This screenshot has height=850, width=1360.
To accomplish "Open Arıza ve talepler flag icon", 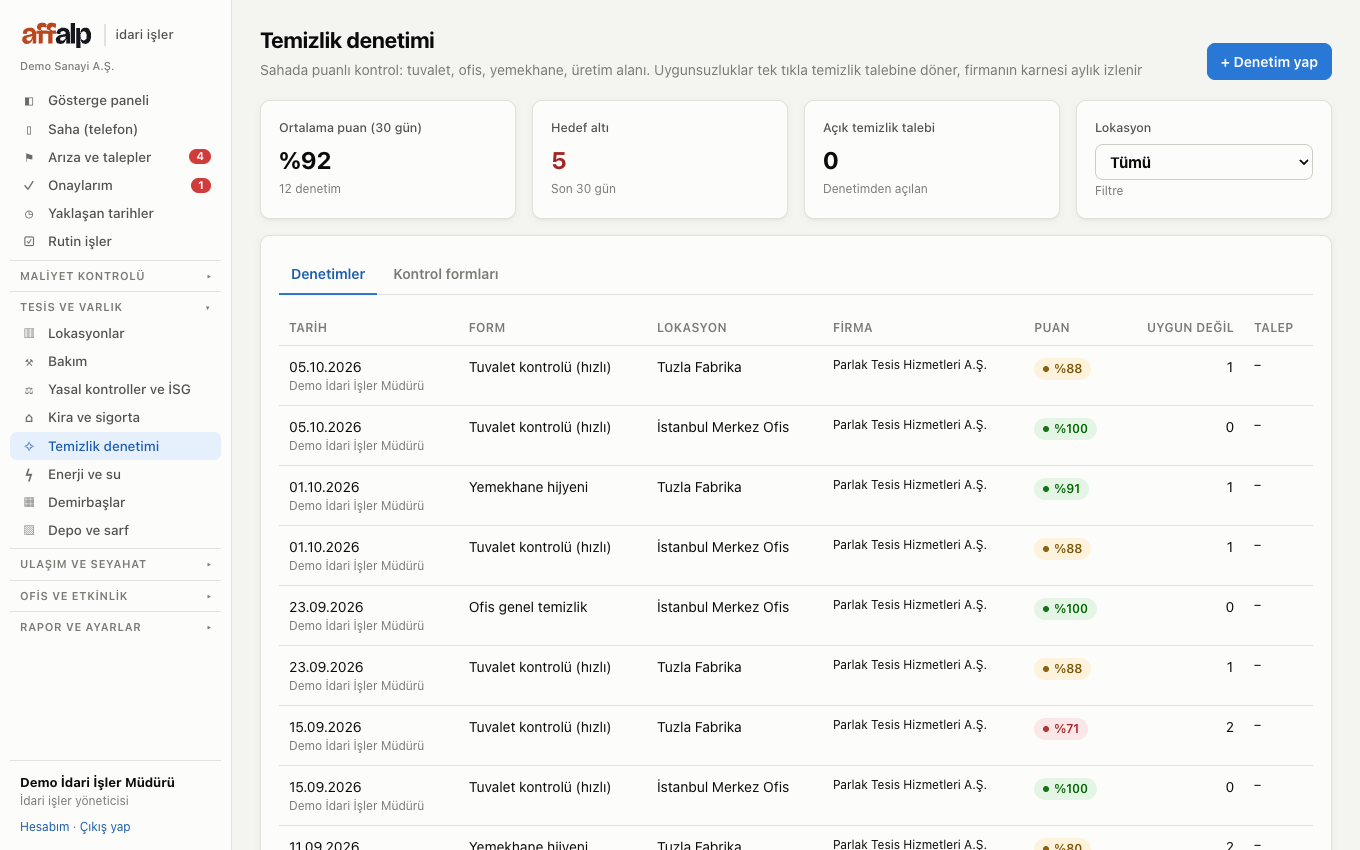I will click(29, 157).
